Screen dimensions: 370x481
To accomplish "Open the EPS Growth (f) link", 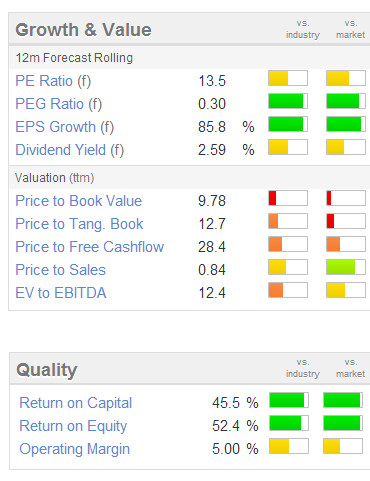I will pyautogui.click(x=65, y=127).
